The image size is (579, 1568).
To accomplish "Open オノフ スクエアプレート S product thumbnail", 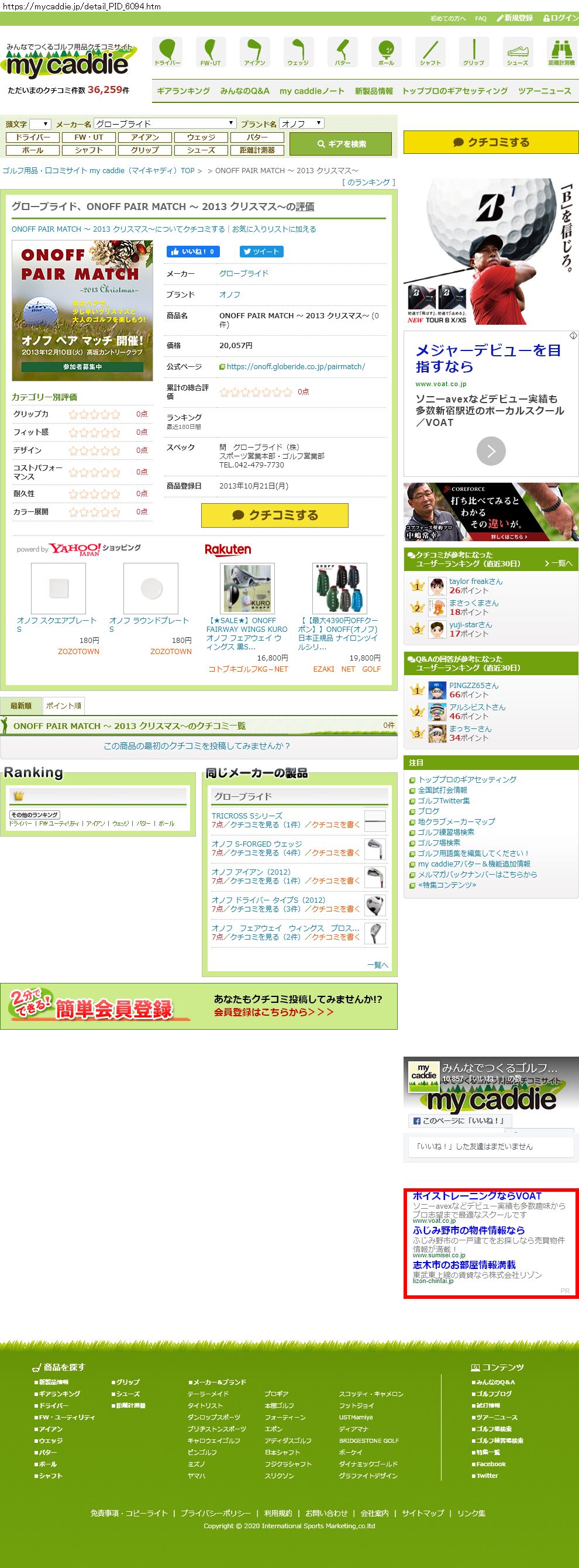I will 58,588.
